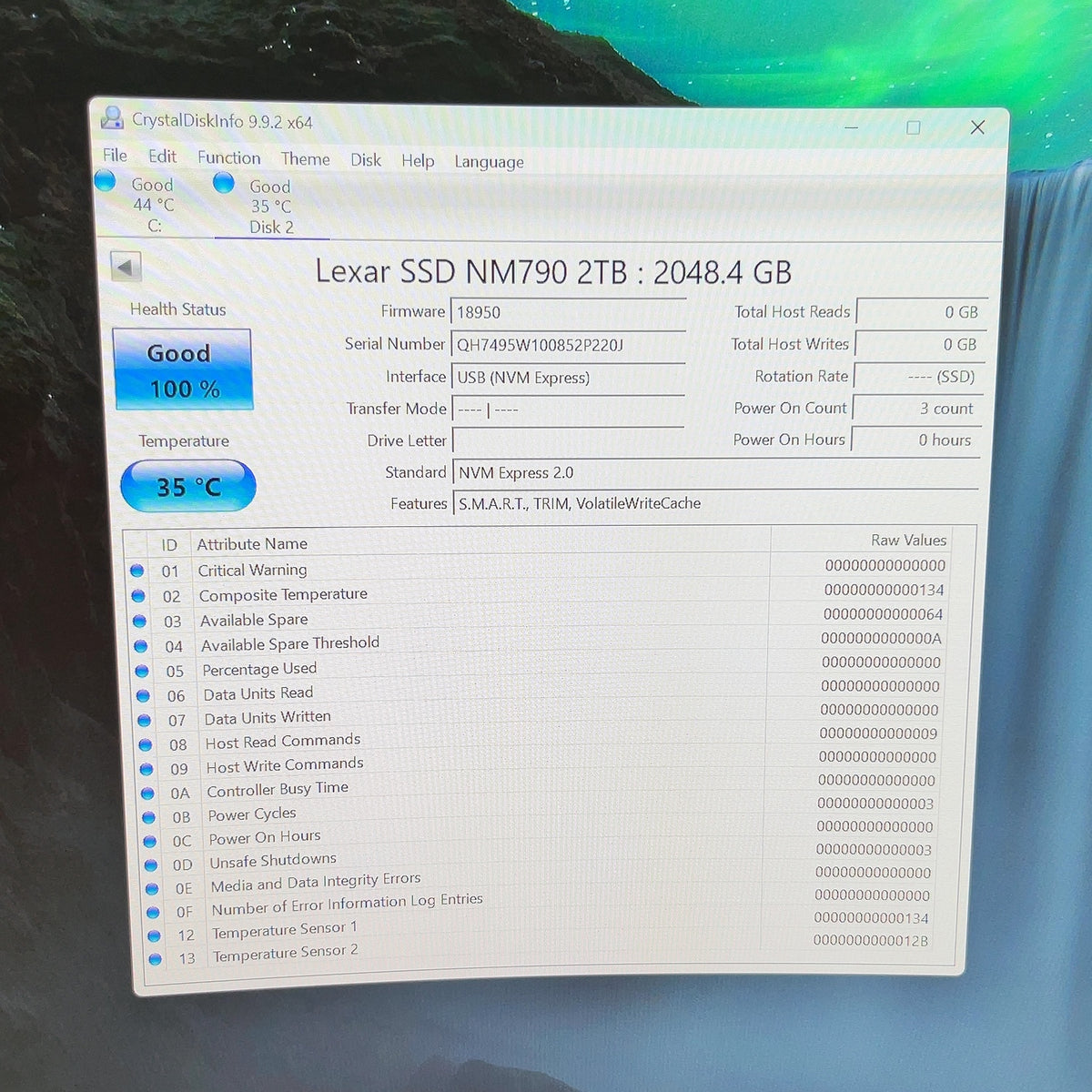
Task: Click status dot for Critical Warning row
Action: click(137, 571)
